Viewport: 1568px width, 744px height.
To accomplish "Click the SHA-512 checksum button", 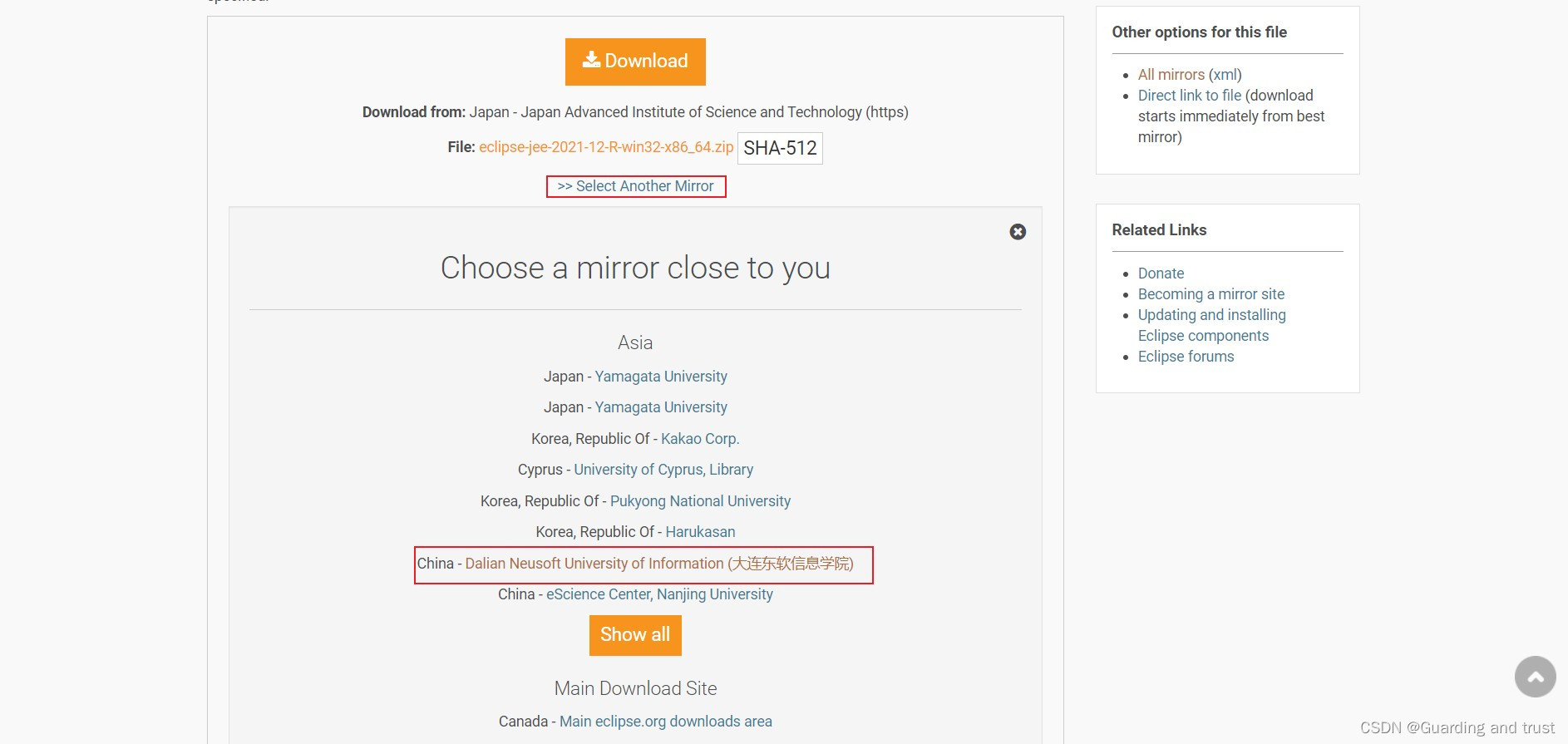I will (x=780, y=148).
